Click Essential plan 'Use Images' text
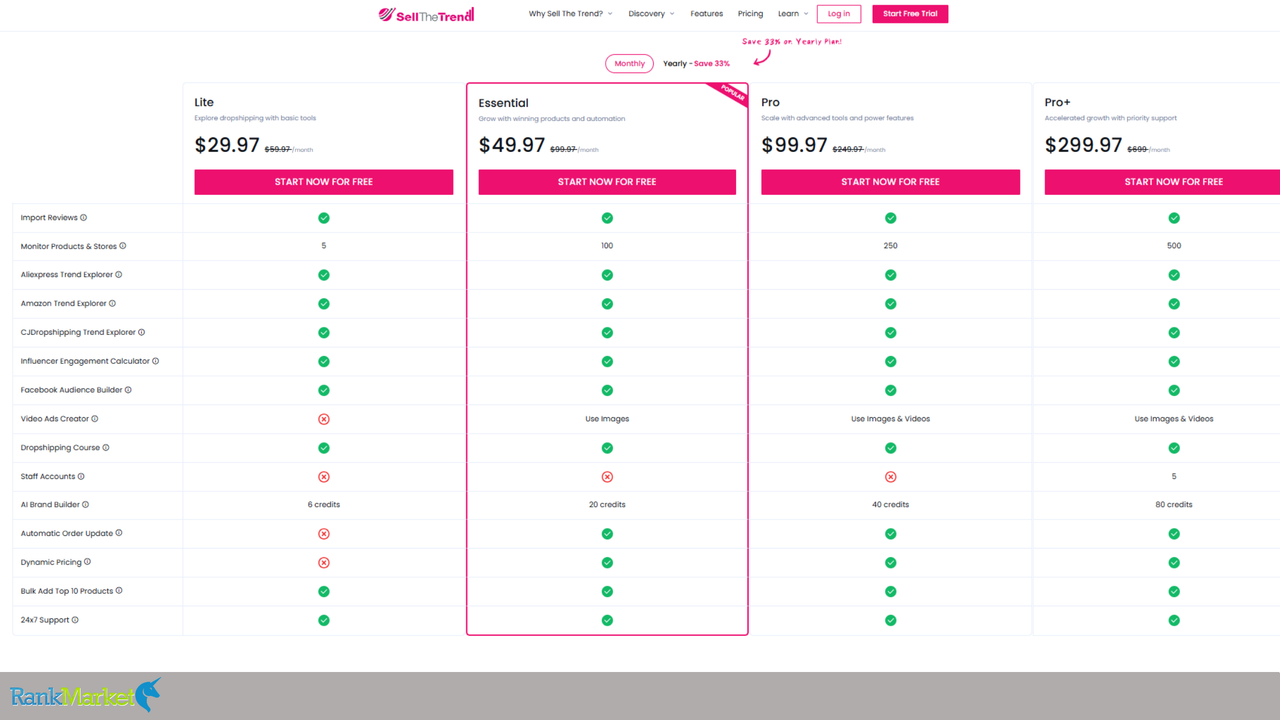Viewport: 1280px width, 720px height. (x=607, y=419)
